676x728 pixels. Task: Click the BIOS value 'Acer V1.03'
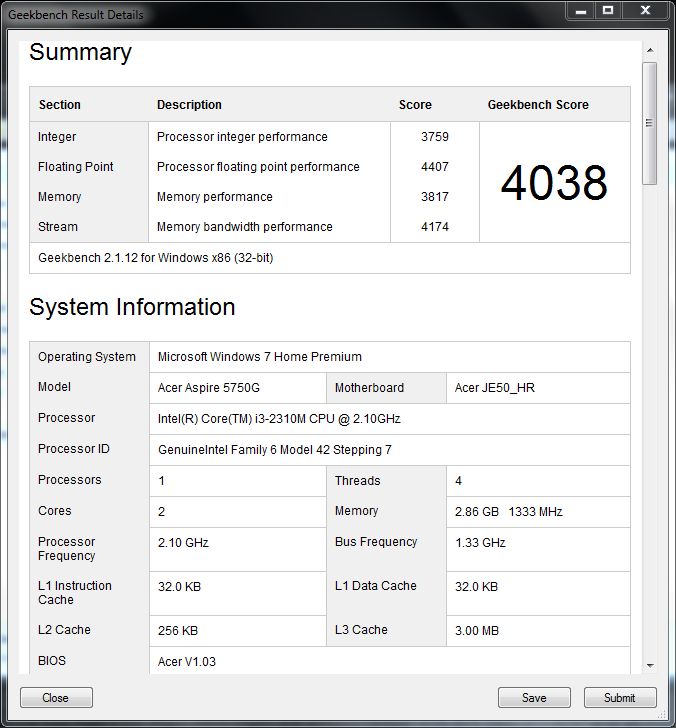187,662
